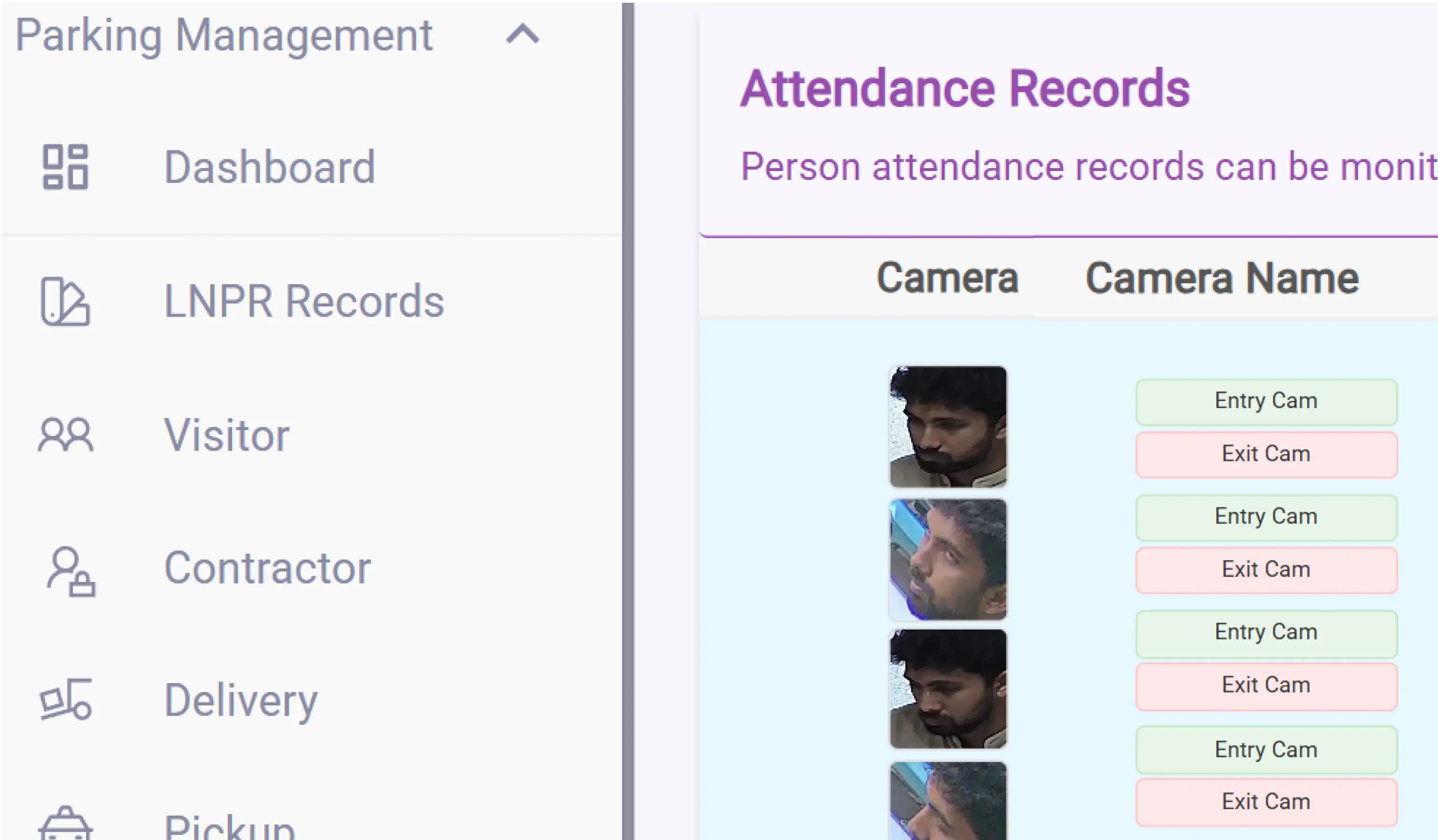Open the Delivery page
Viewport: 1438px width, 840px height.
[x=240, y=701]
